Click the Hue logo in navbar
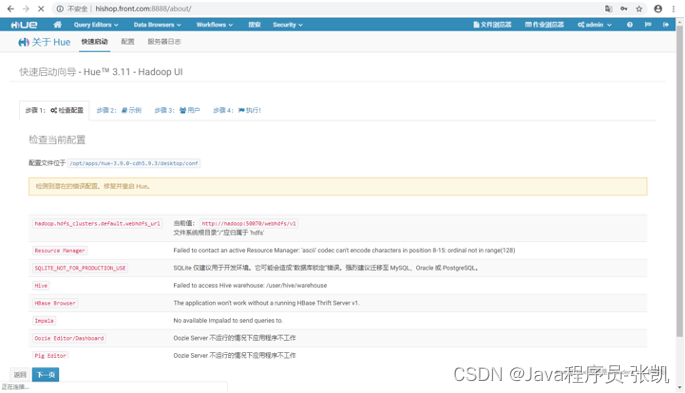This screenshot has width=685, height=393. 24,25
